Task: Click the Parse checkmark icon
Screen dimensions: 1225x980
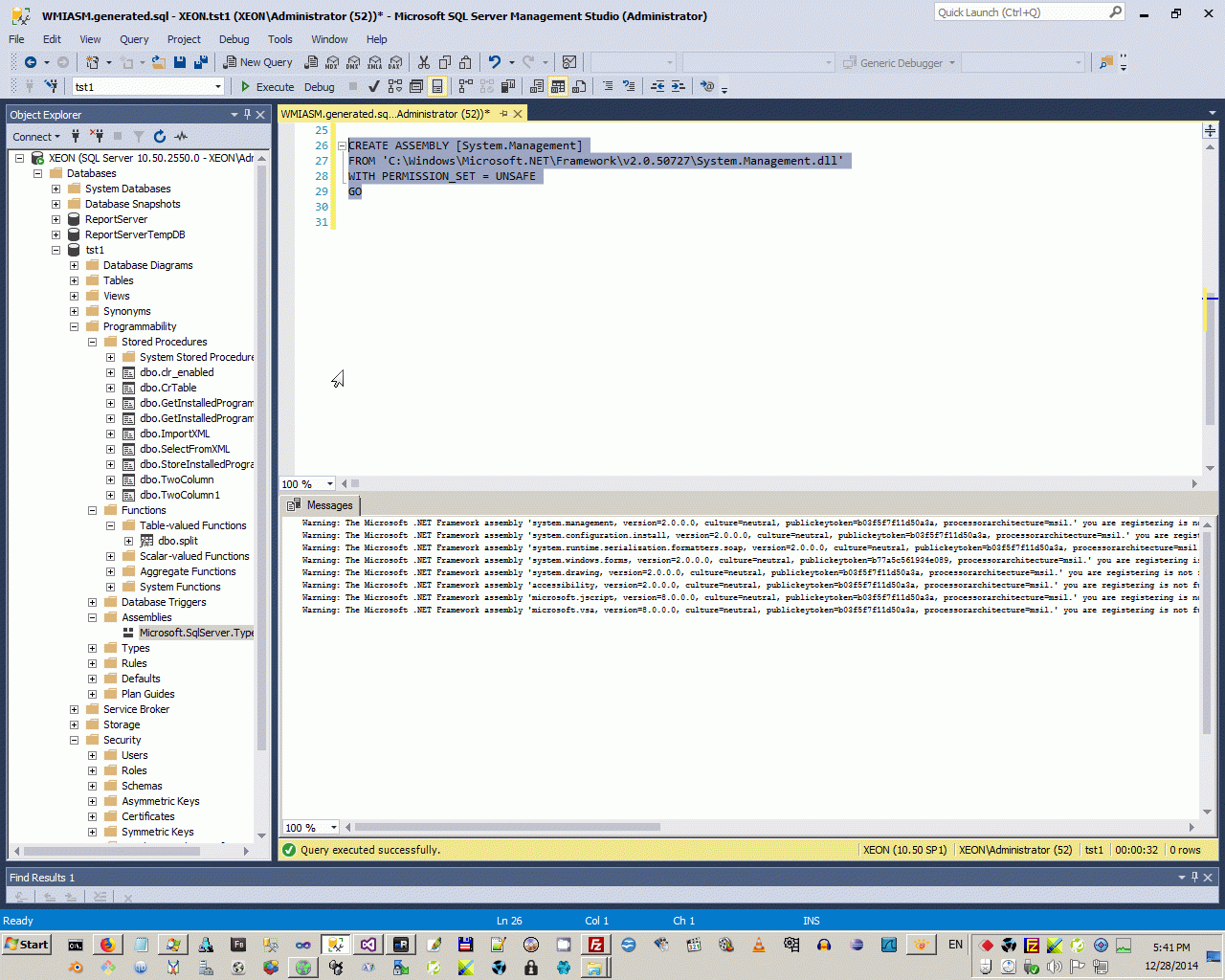Action: coord(374,86)
